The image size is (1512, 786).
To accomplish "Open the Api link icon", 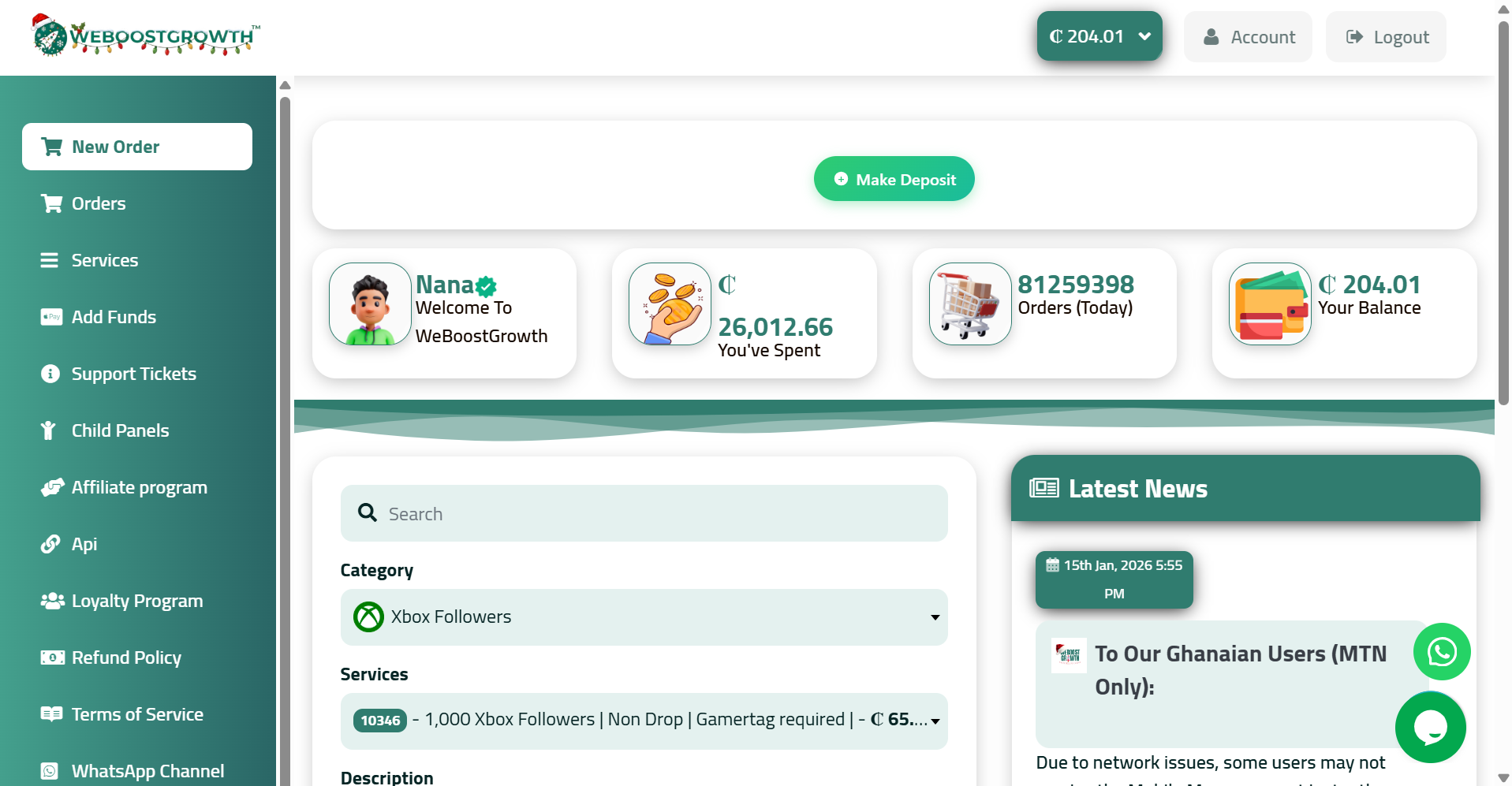I will (50, 543).
